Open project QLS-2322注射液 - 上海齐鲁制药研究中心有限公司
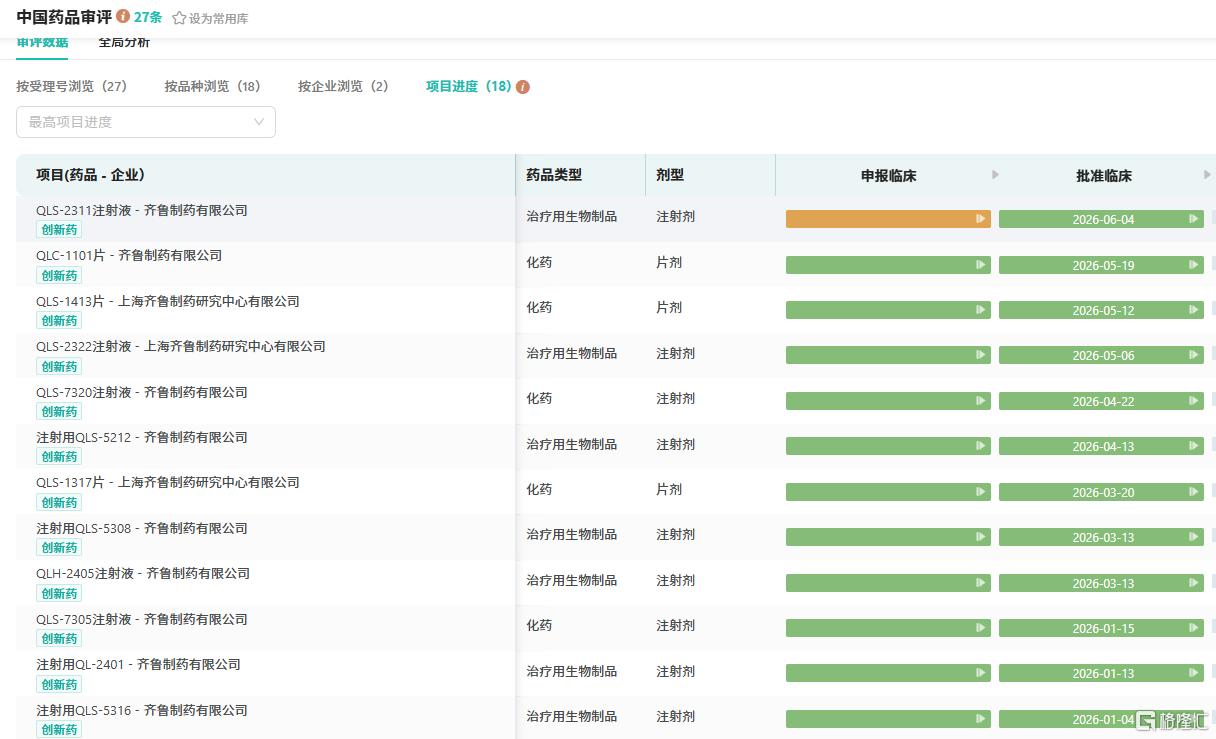The image size is (1216, 739). pos(181,347)
